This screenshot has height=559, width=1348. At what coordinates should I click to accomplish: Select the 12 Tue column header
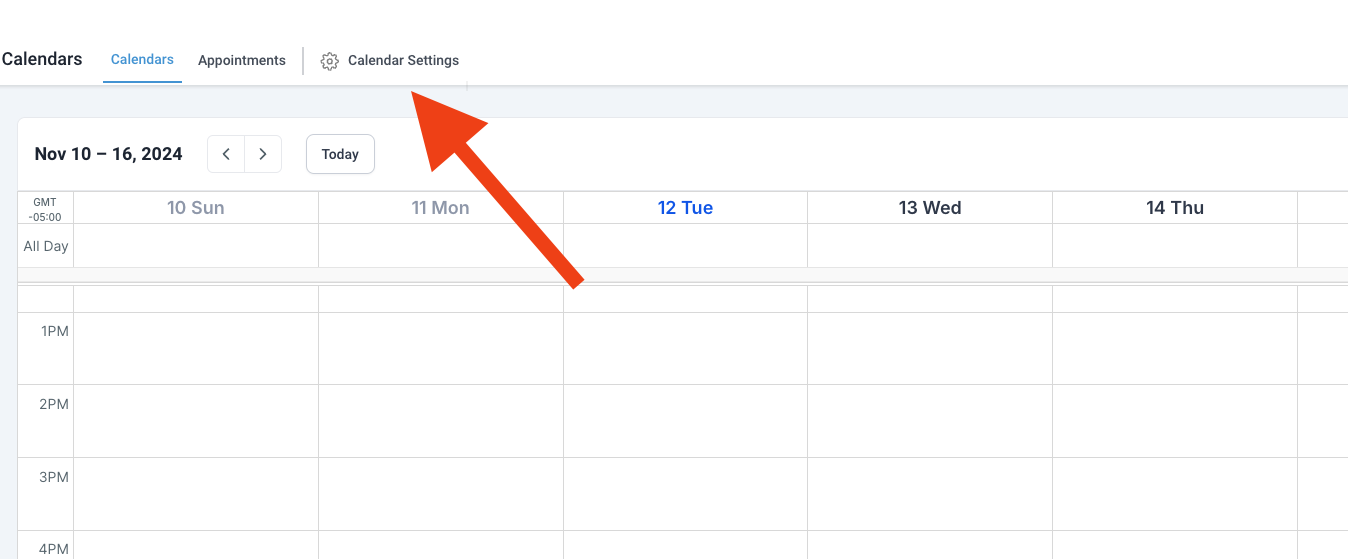[685, 208]
